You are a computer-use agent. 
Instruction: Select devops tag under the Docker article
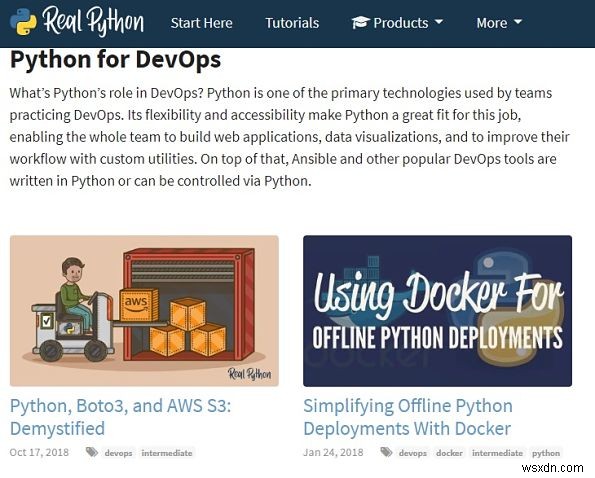click(x=413, y=453)
